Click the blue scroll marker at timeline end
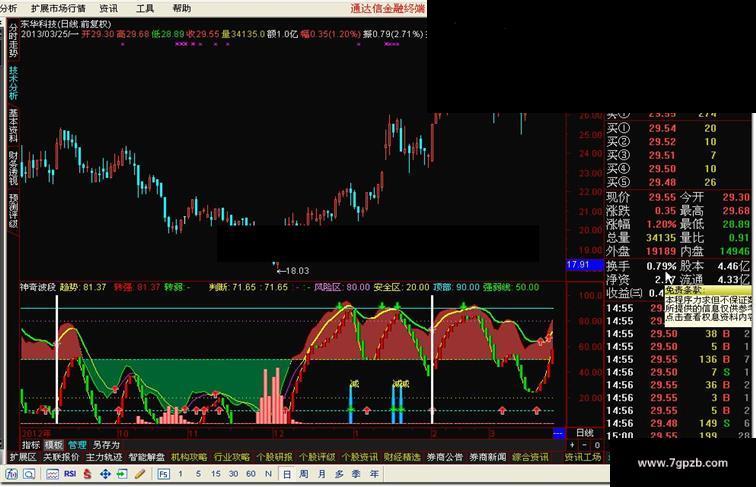This screenshot has height=487, width=756. tap(558, 433)
